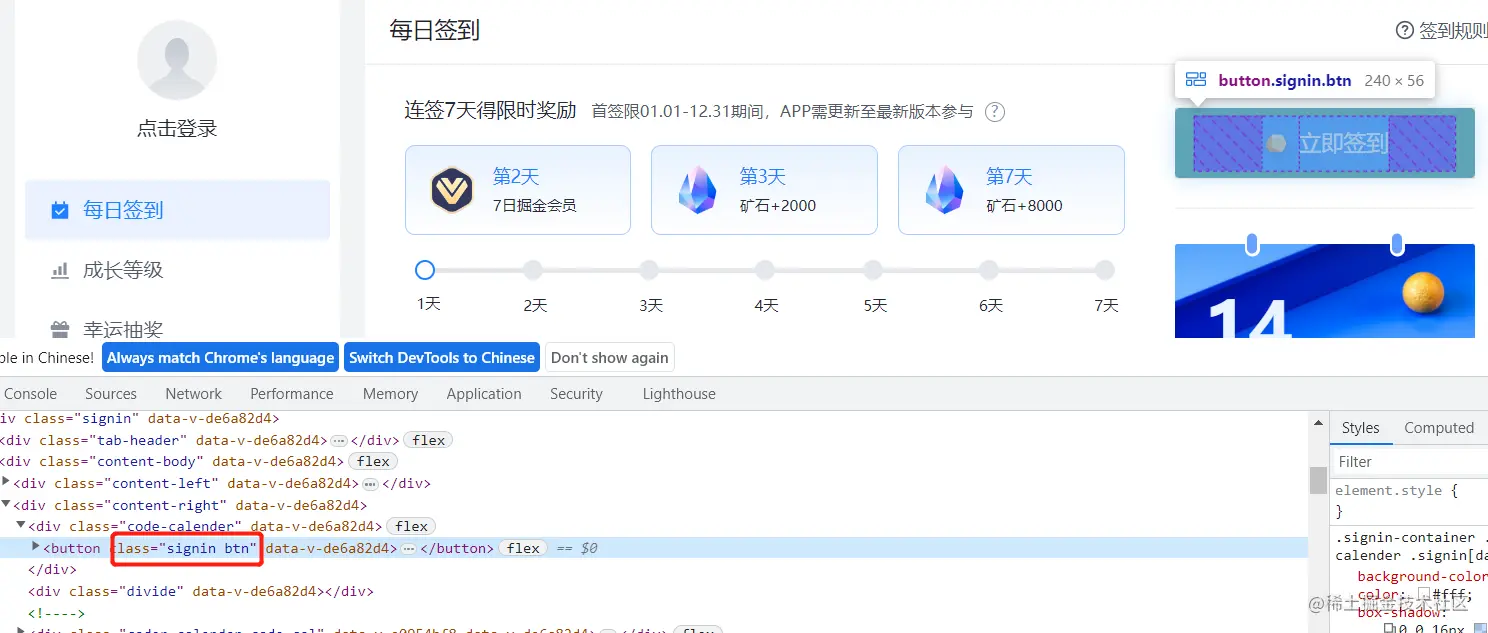Open the 成长等级 sidebar menu item
Screen dimensions: 1488x633
tap(177, 270)
